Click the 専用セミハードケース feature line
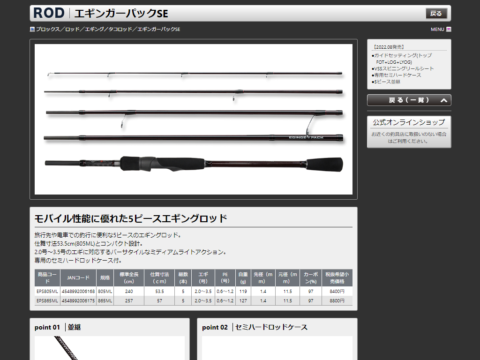480x360 pixels. 396,75
